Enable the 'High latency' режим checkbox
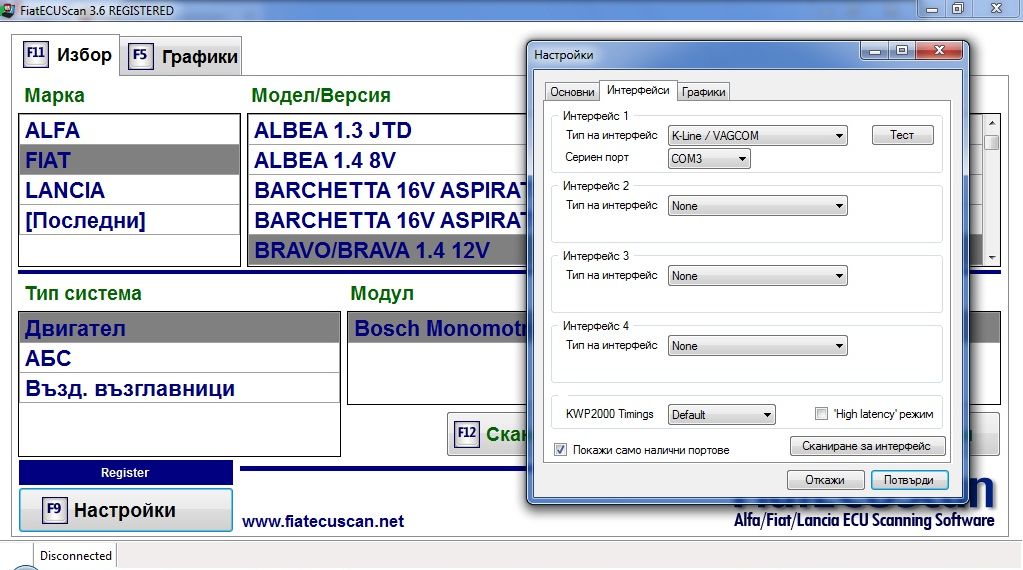Image resolution: width=1023 pixels, height=570 pixels. coord(821,414)
